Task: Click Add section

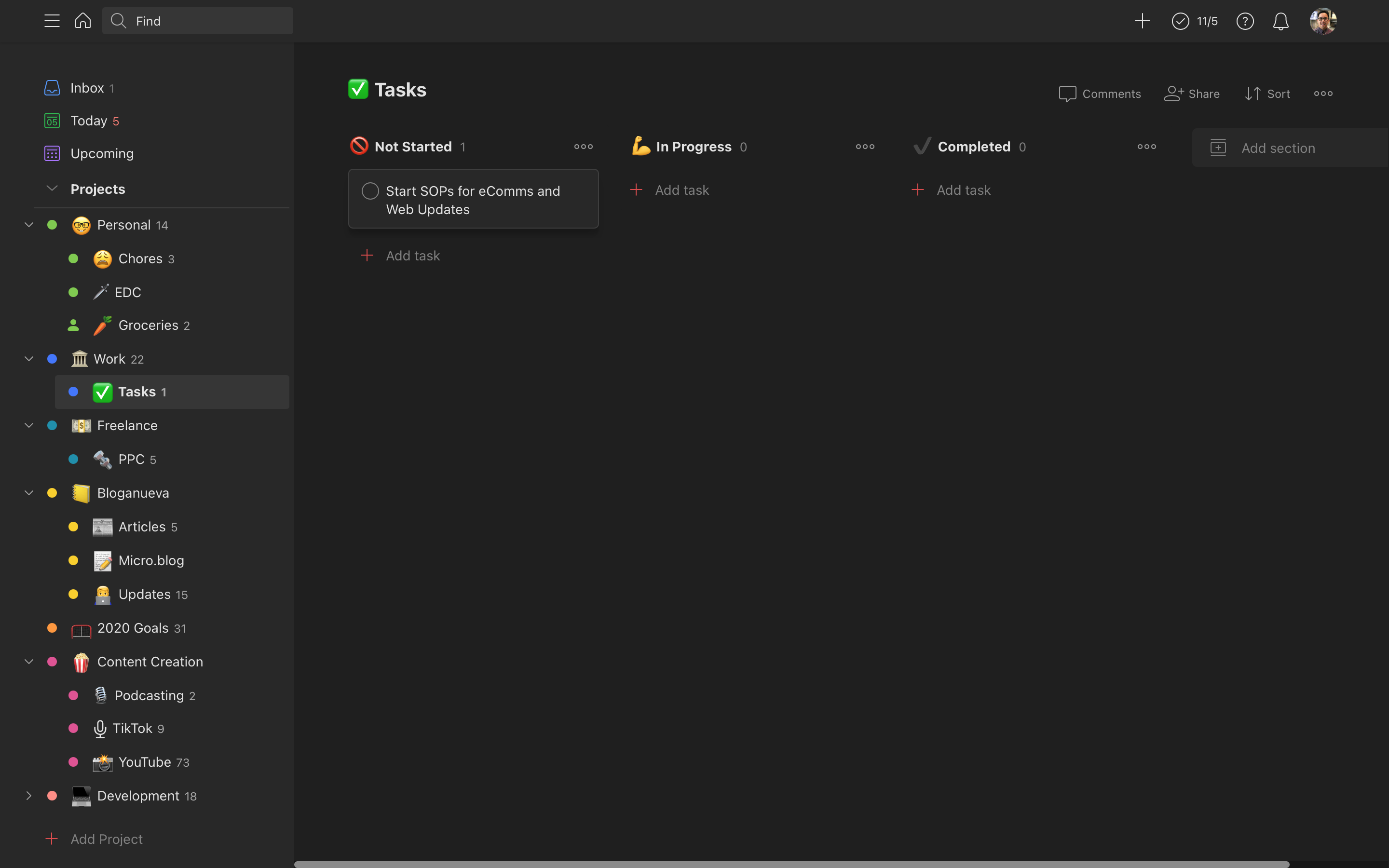Action: (x=1289, y=148)
